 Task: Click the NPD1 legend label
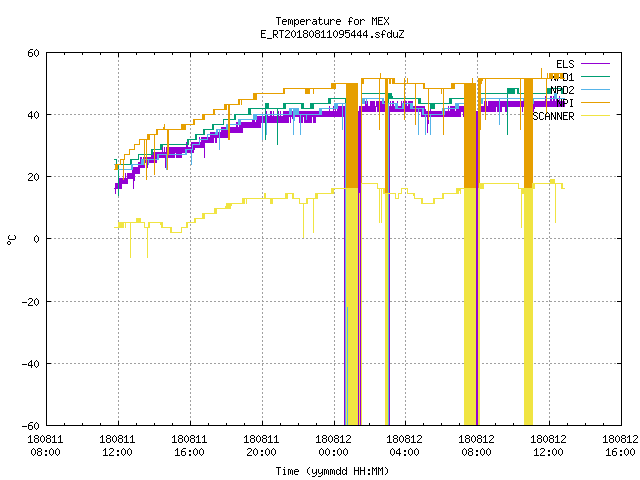(562, 77)
